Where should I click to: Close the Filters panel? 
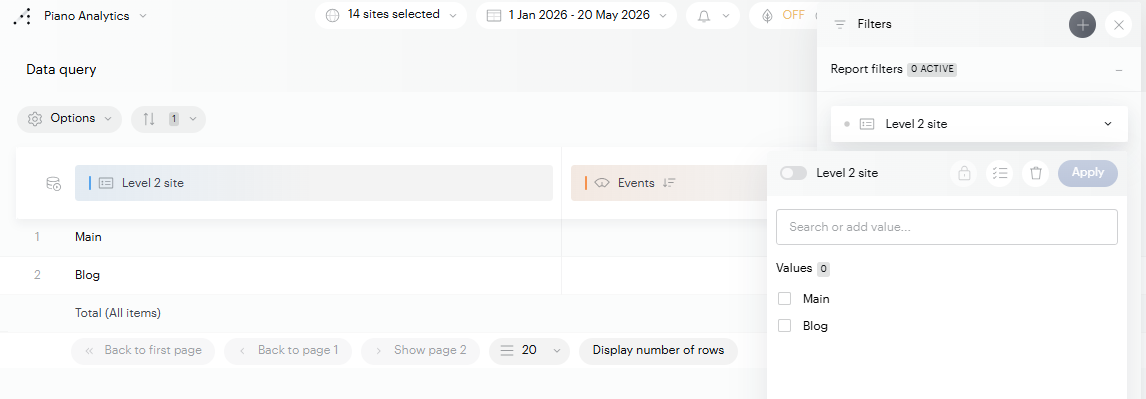pos(1119,25)
